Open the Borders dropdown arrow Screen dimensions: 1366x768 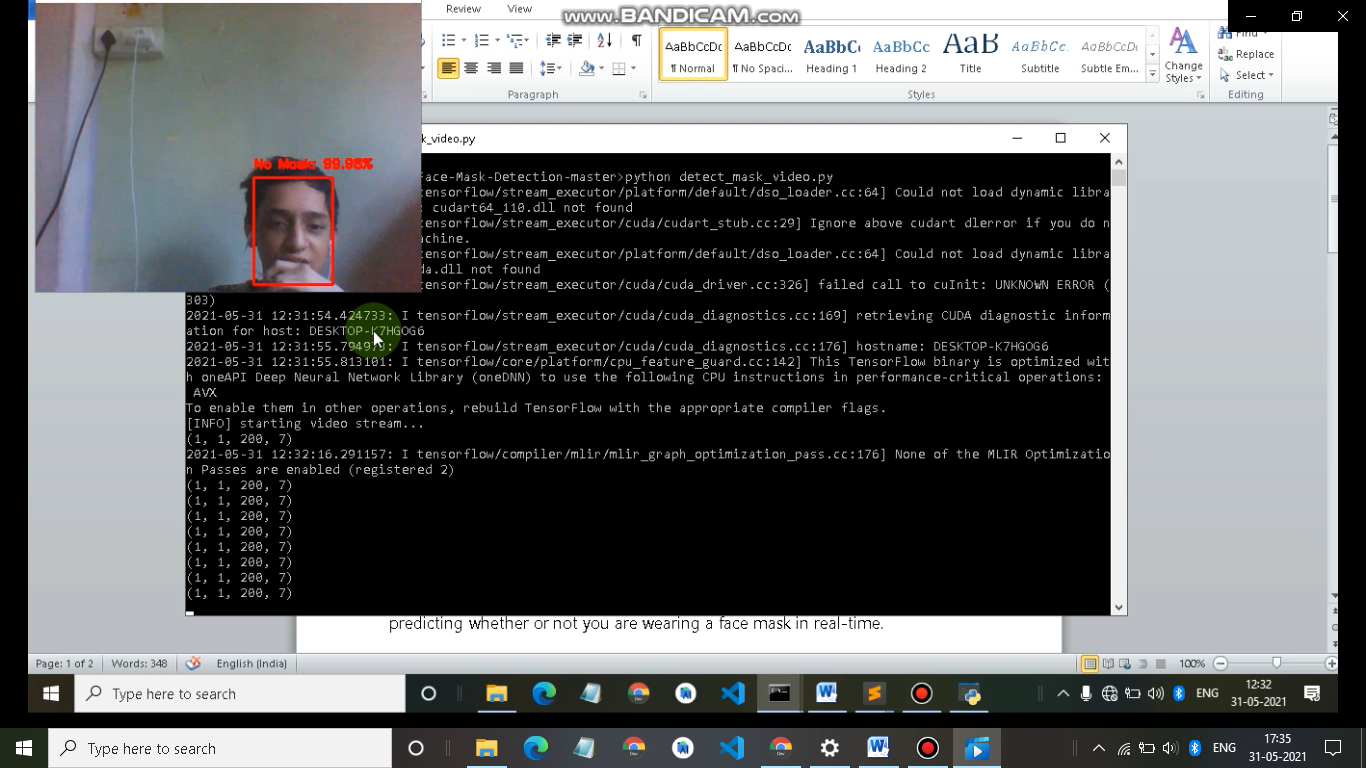pos(632,68)
